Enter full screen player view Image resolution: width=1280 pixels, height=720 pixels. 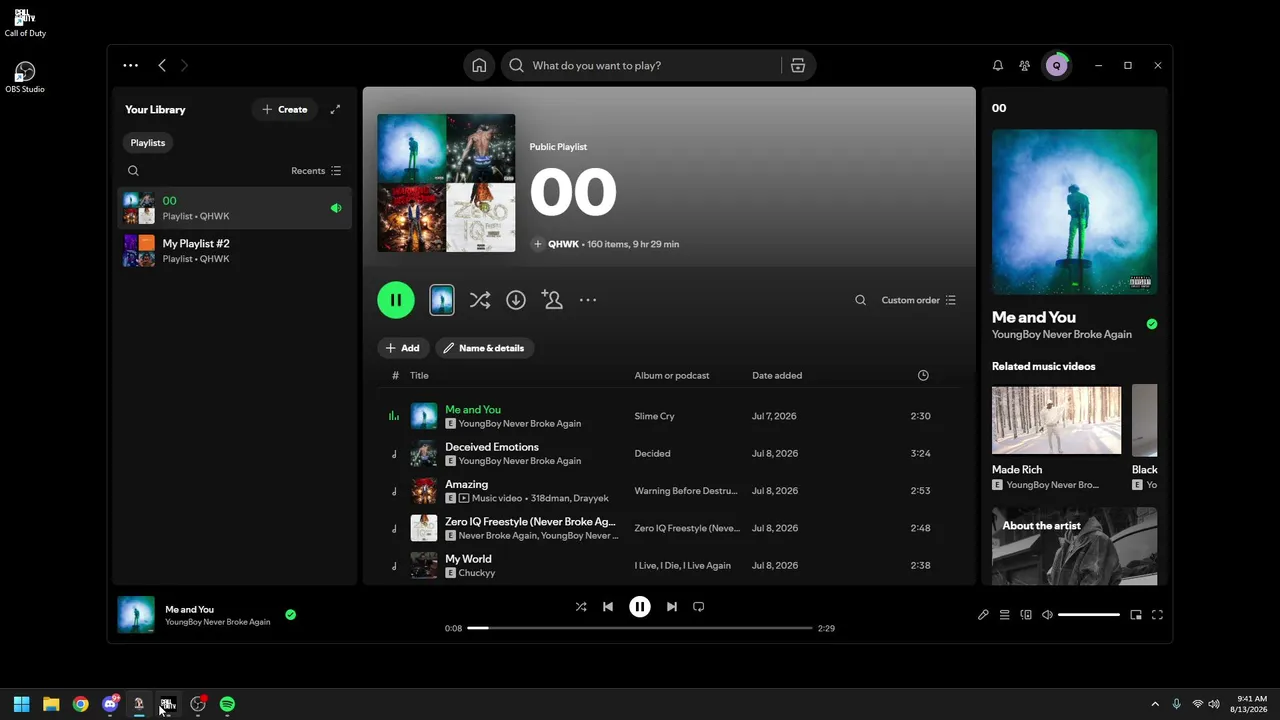pyautogui.click(x=1157, y=615)
